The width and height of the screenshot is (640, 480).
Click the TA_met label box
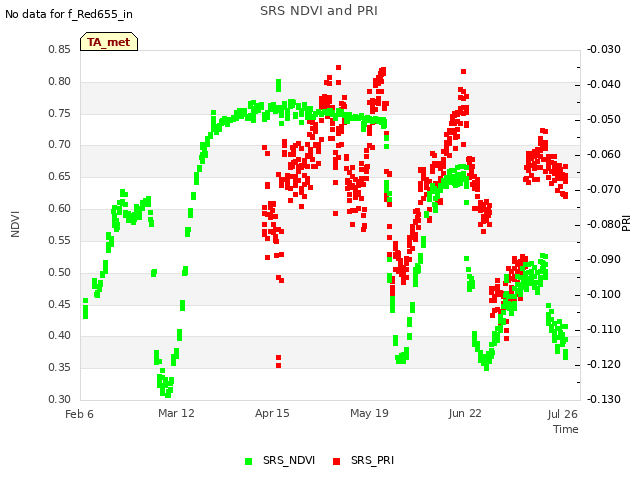(x=109, y=42)
